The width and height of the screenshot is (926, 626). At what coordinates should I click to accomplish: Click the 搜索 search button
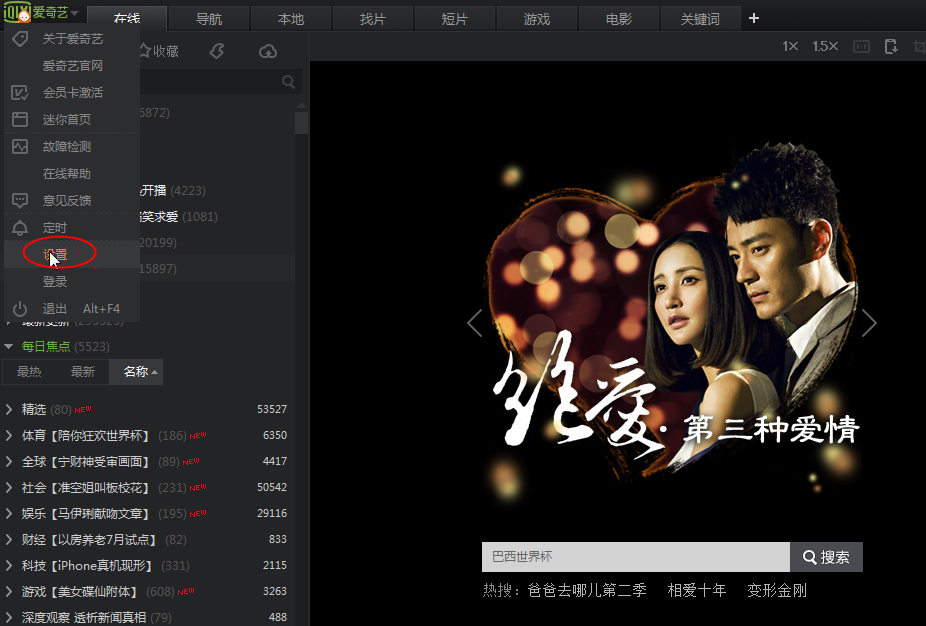click(x=826, y=557)
